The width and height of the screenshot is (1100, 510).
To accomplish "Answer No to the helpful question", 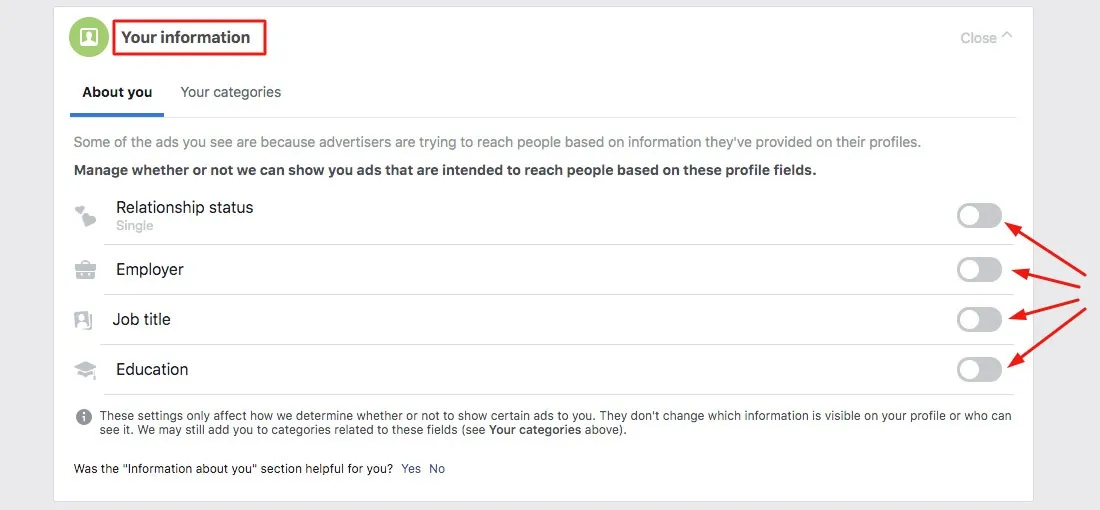I will point(437,468).
